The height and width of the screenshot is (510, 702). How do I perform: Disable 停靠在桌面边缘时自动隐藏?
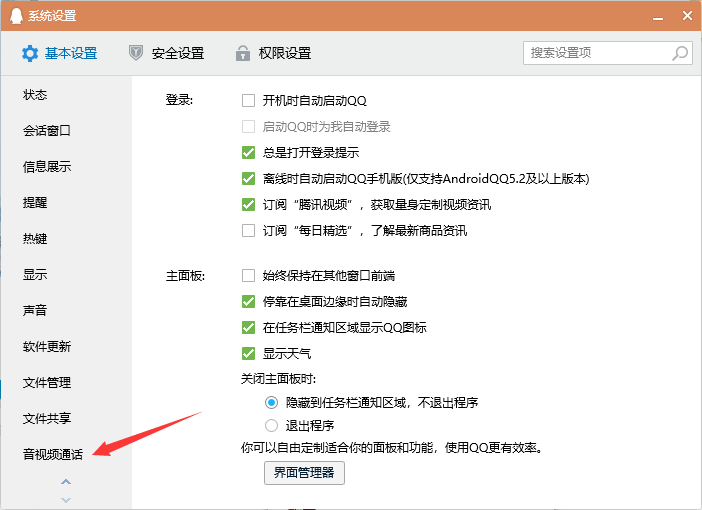click(x=248, y=301)
